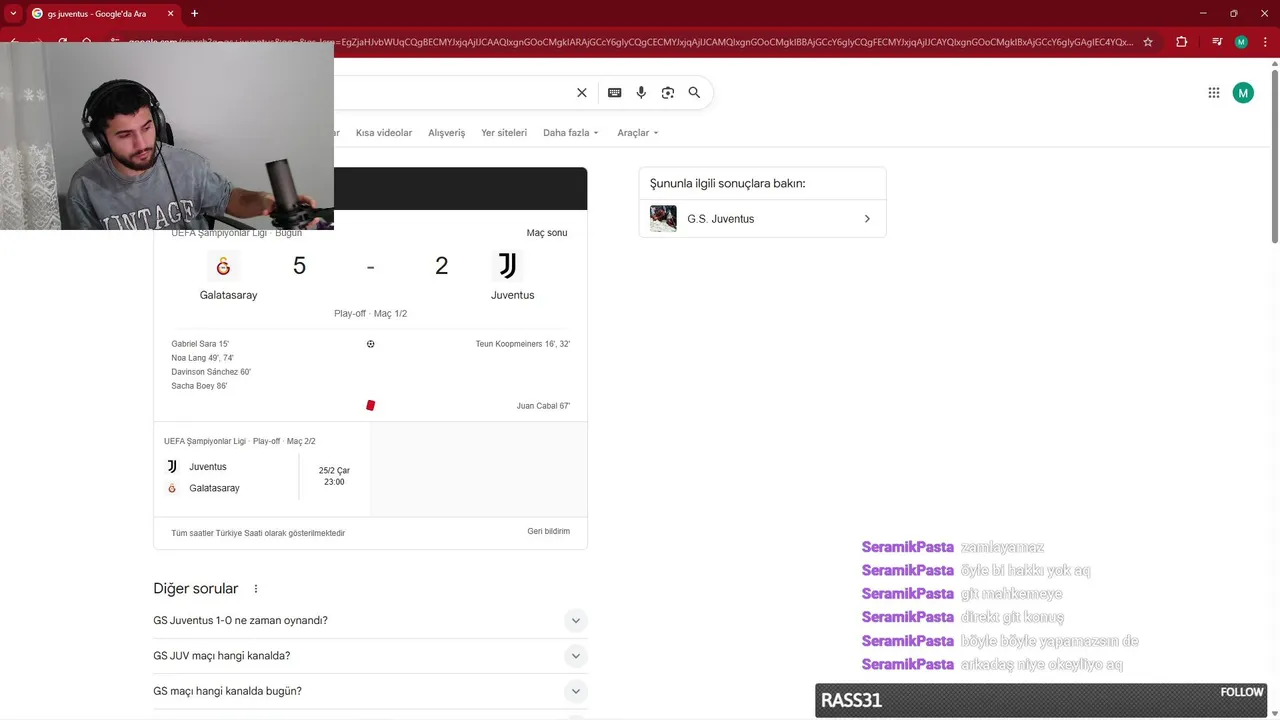1280x720 pixels.
Task: Clear the search box with the X icon
Action: coord(582,93)
